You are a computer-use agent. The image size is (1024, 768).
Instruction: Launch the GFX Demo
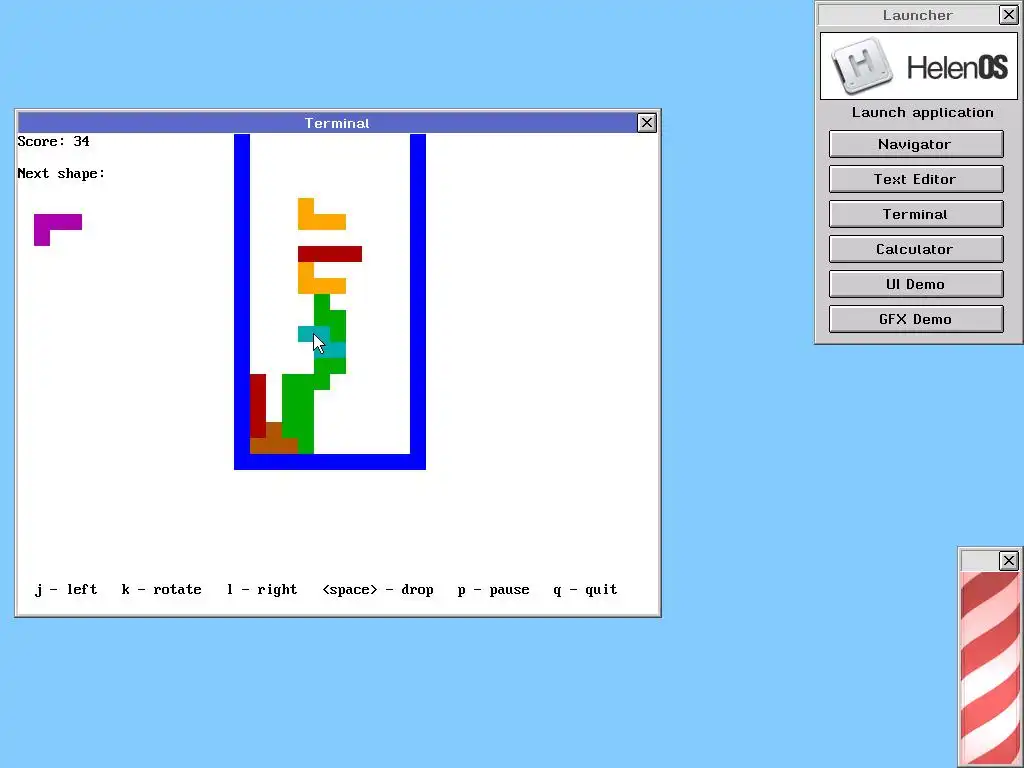916,319
